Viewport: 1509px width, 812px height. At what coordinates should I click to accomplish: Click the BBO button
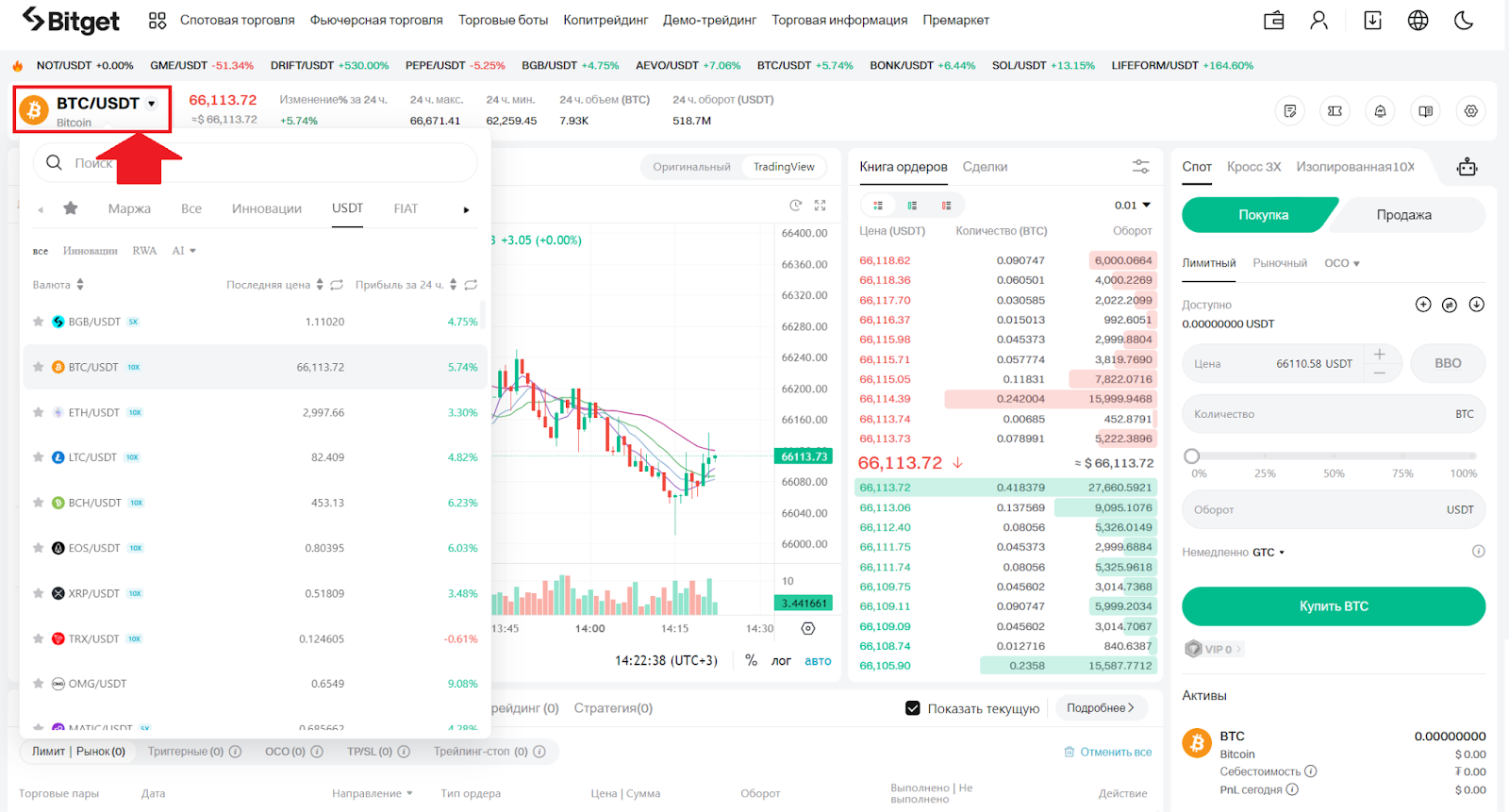(1447, 363)
